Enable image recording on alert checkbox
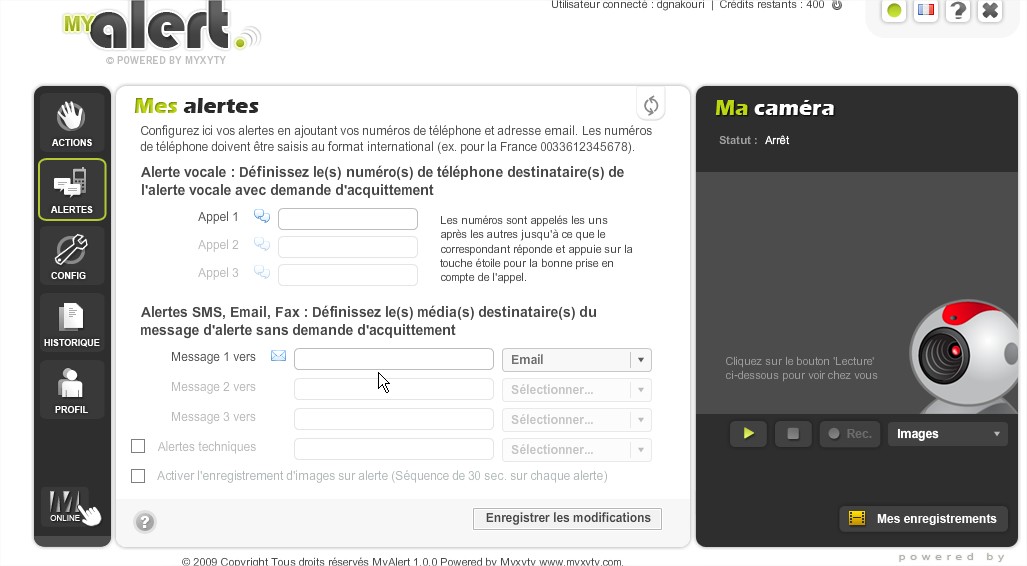 [138, 476]
